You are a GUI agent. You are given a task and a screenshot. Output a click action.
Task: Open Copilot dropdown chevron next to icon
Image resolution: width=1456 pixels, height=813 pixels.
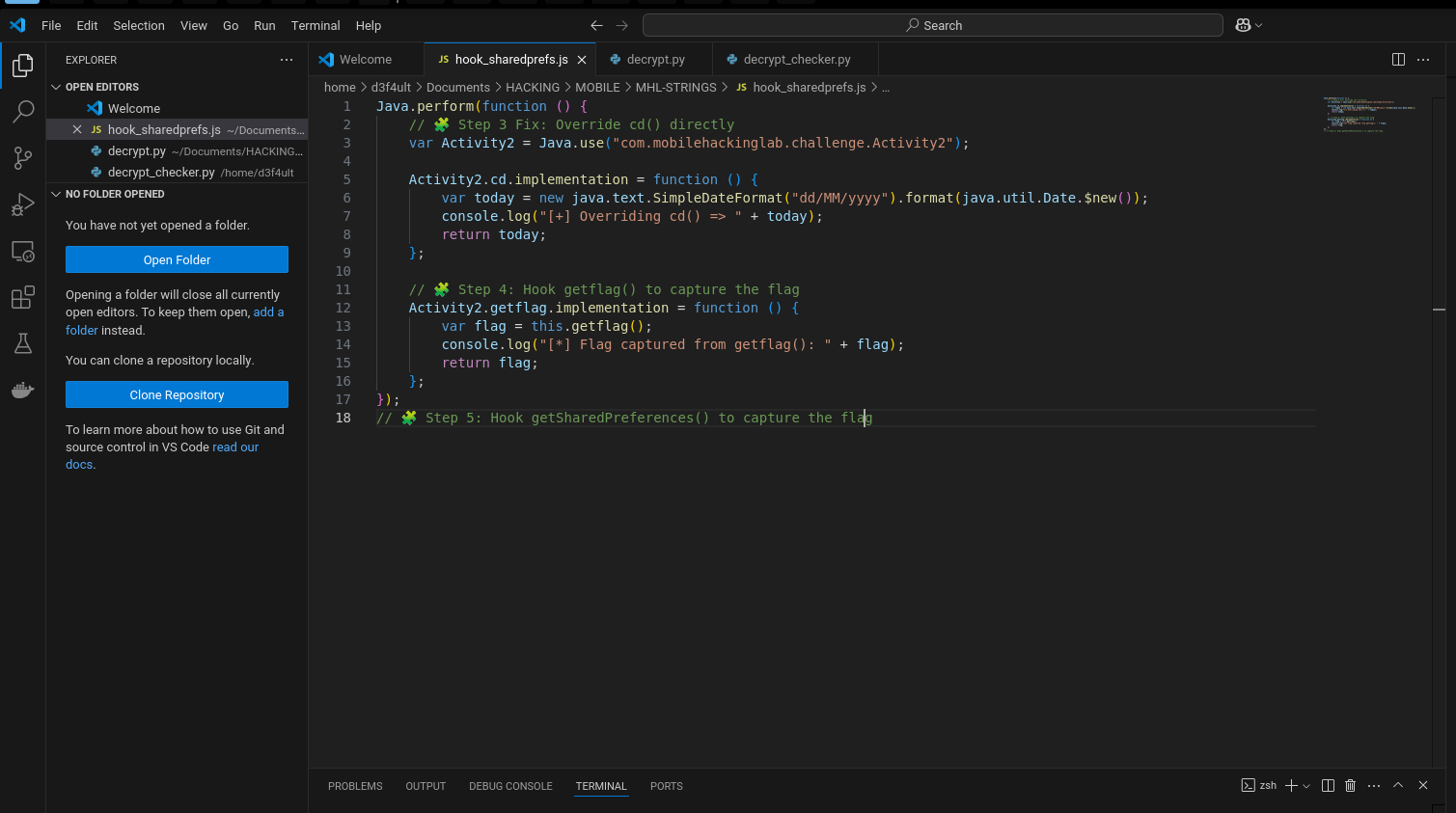click(1258, 25)
